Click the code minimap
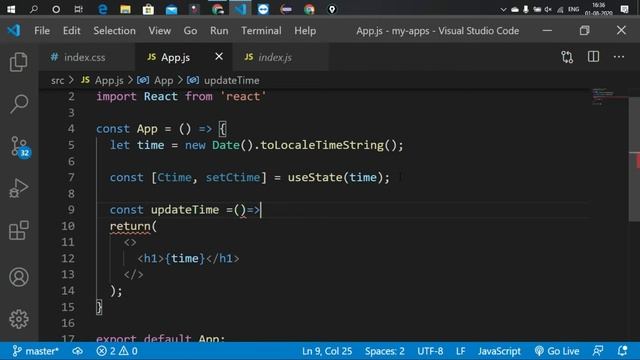Screen dimensions: 640x360 click(x=610, y=97)
